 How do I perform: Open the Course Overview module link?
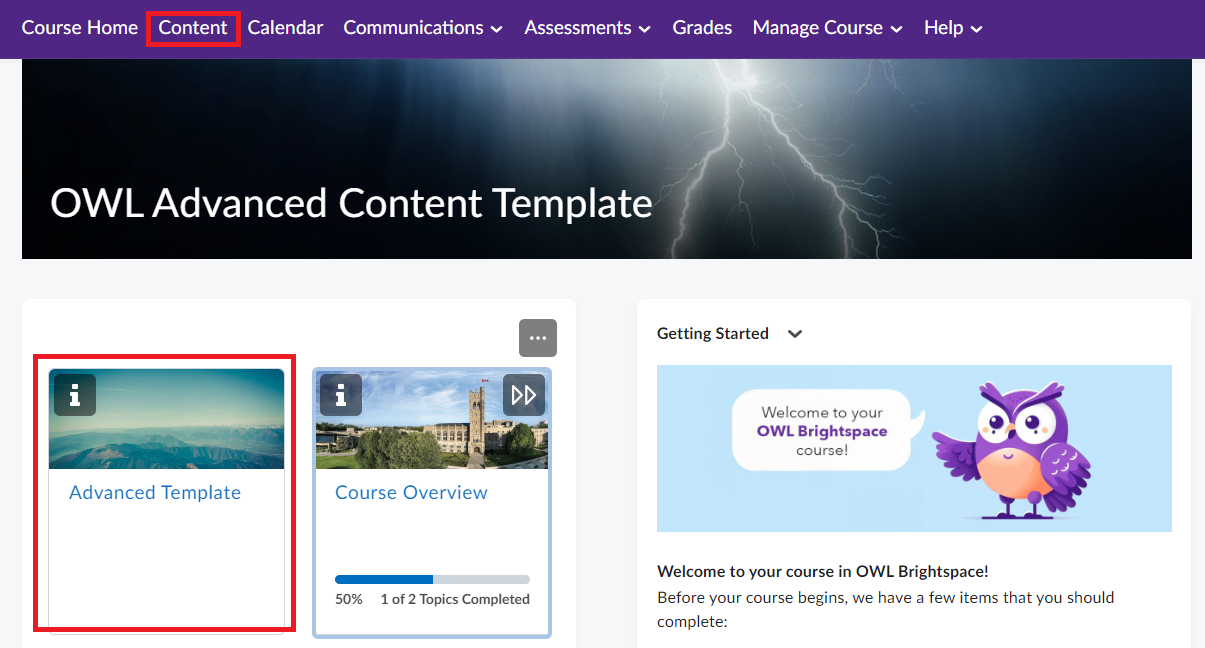pyautogui.click(x=411, y=492)
